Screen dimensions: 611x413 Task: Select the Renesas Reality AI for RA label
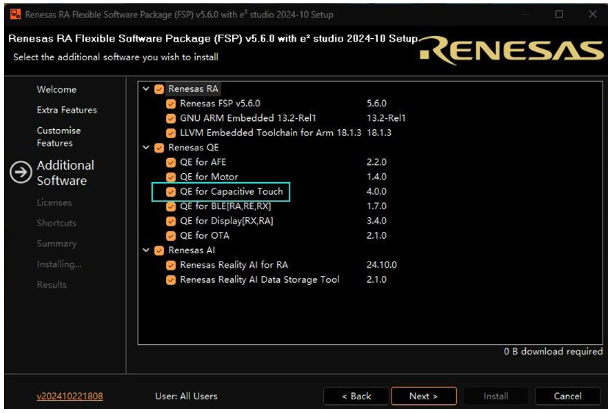point(234,265)
